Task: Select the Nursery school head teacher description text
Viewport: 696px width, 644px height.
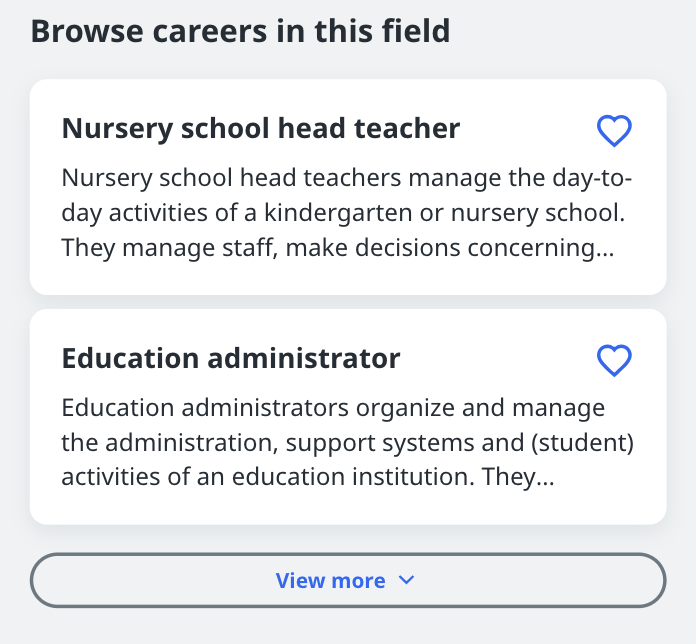Action: pos(347,213)
